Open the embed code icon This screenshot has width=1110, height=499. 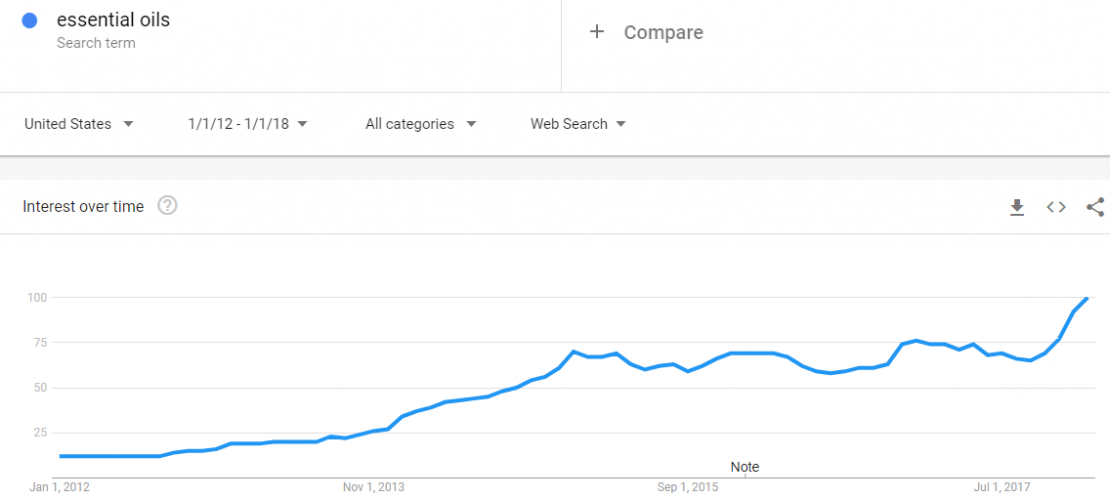coord(1056,207)
